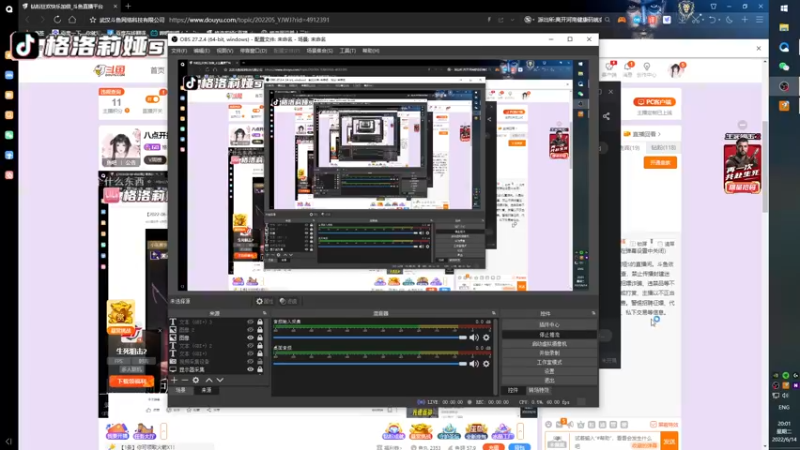The width and height of the screenshot is (800, 450).
Task: Click the 首页 link on Douyu page
Action: [x=158, y=70]
